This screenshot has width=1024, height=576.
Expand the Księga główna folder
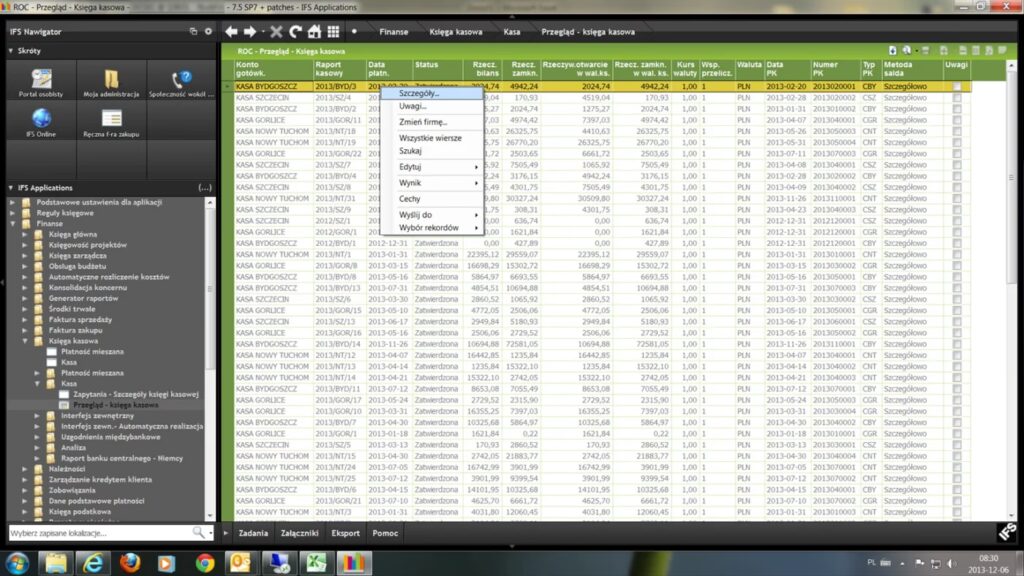coord(26,235)
